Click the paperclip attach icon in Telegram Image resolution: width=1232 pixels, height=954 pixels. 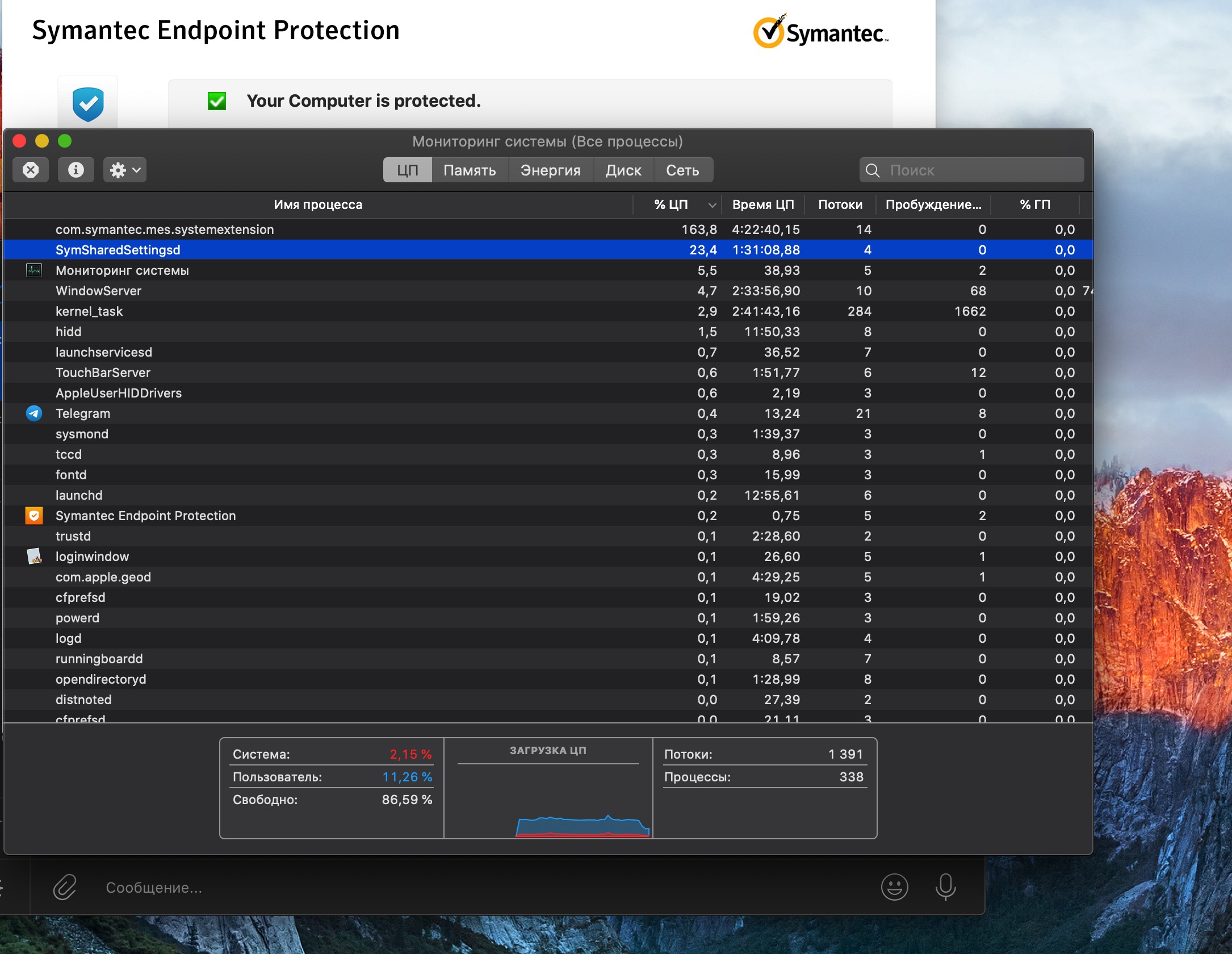point(65,887)
